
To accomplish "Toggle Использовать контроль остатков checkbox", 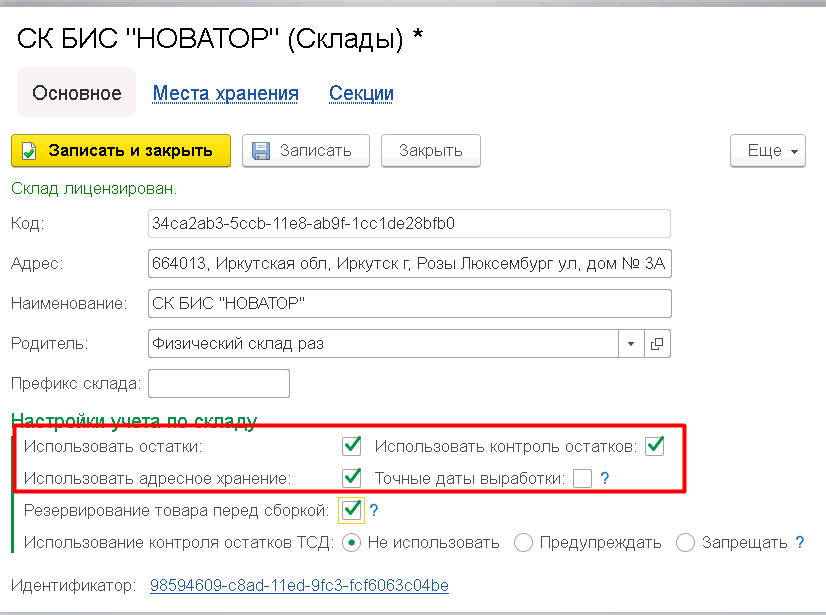I will [x=655, y=446].
